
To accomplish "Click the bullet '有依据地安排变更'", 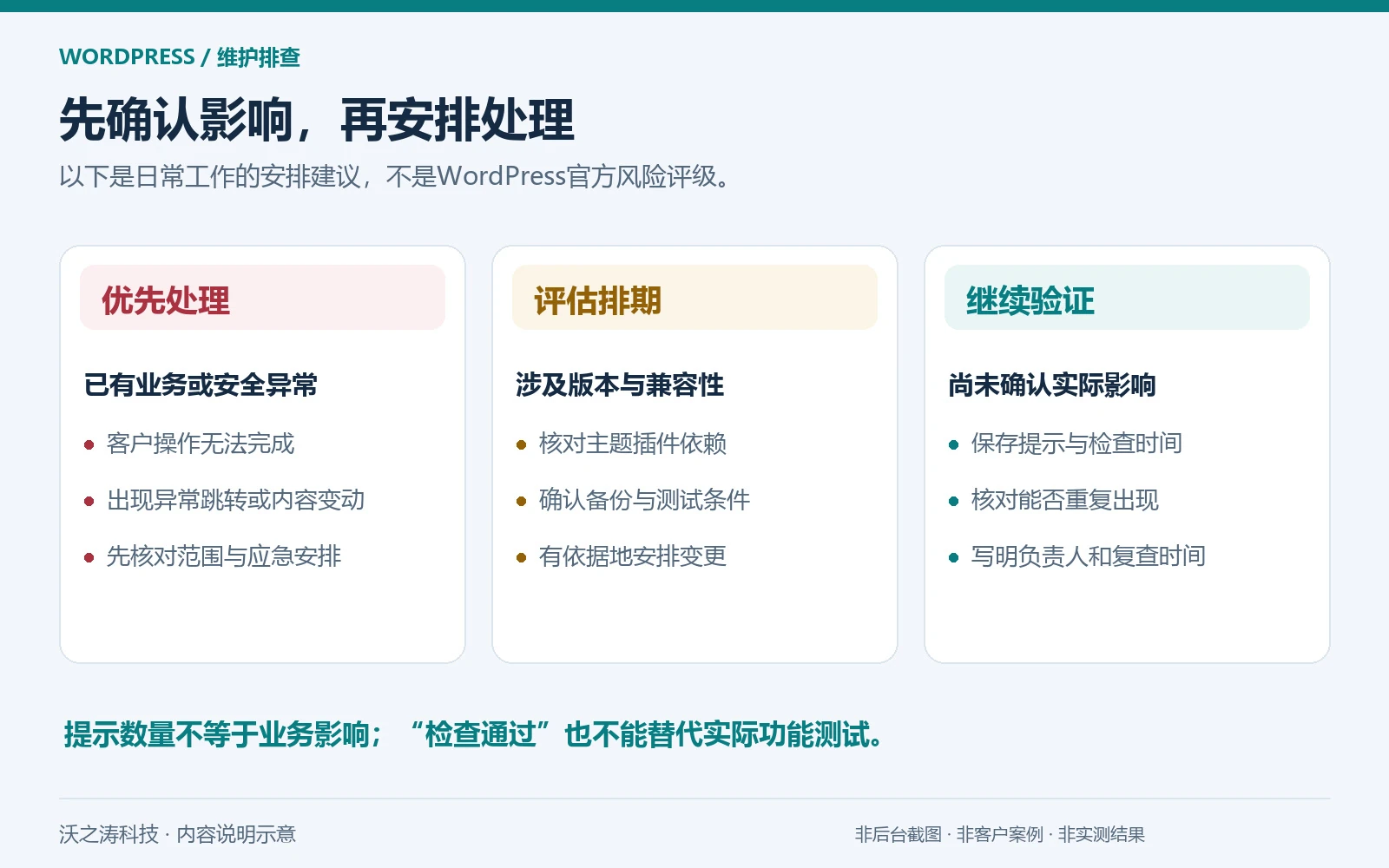I will 633,556.
